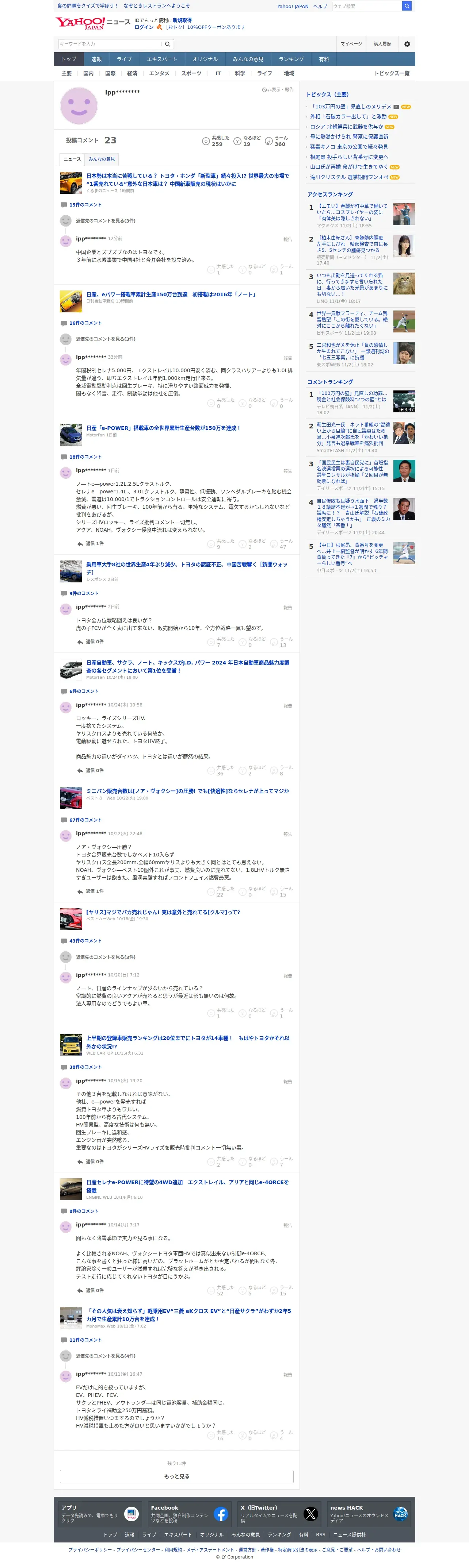Click the ウェブ検索 input field
The height and width of the screenshot is (1568, 469).
(367, 6)
